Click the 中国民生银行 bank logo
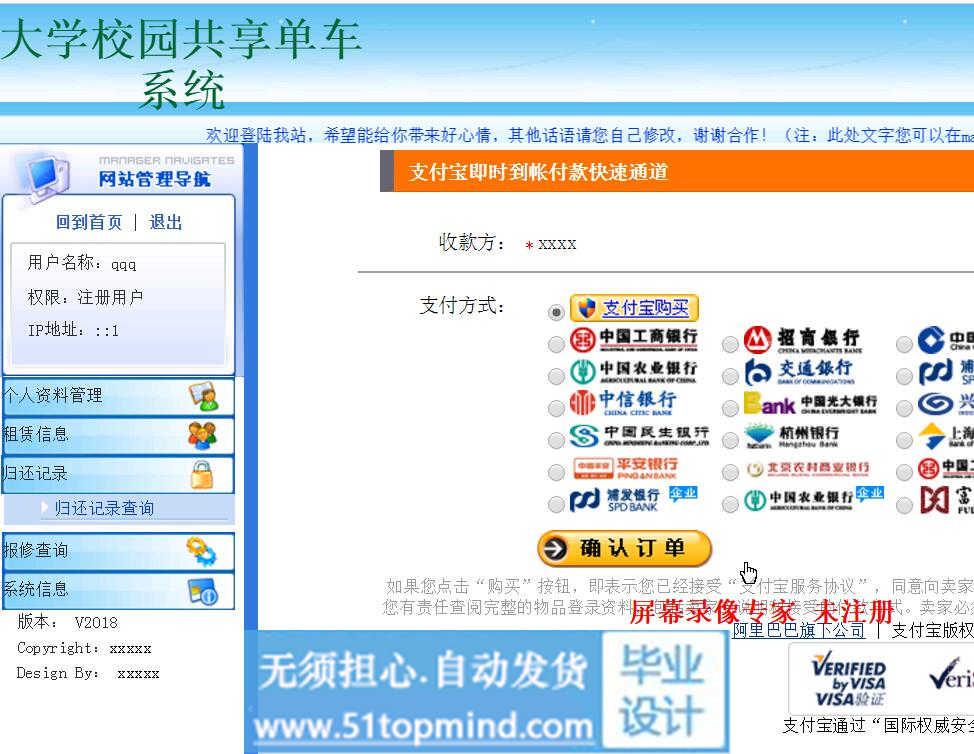Viewport: 974px width, 754px height. [639, 436]
